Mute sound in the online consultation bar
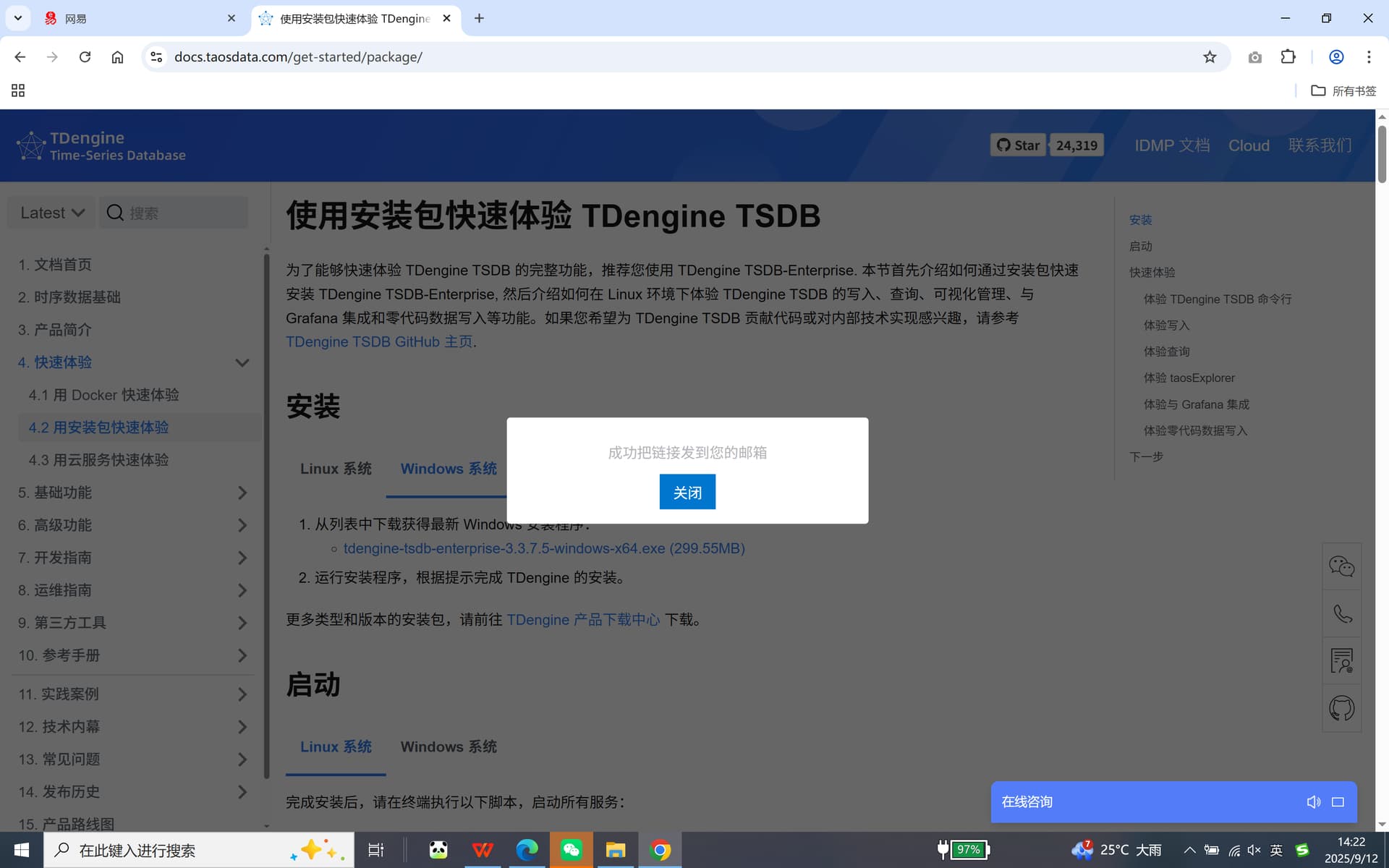The image size is (1389, 868). tap(1313, 802)
